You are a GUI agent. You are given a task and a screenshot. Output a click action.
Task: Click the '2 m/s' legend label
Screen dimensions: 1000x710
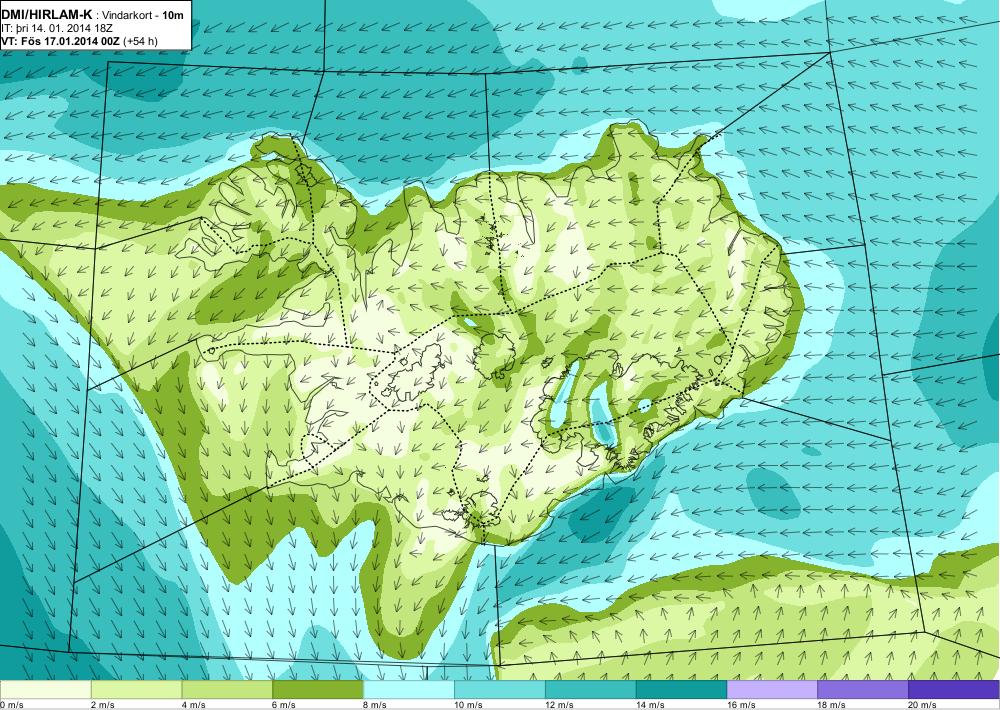pyautogui.click(x=103, y=705)
